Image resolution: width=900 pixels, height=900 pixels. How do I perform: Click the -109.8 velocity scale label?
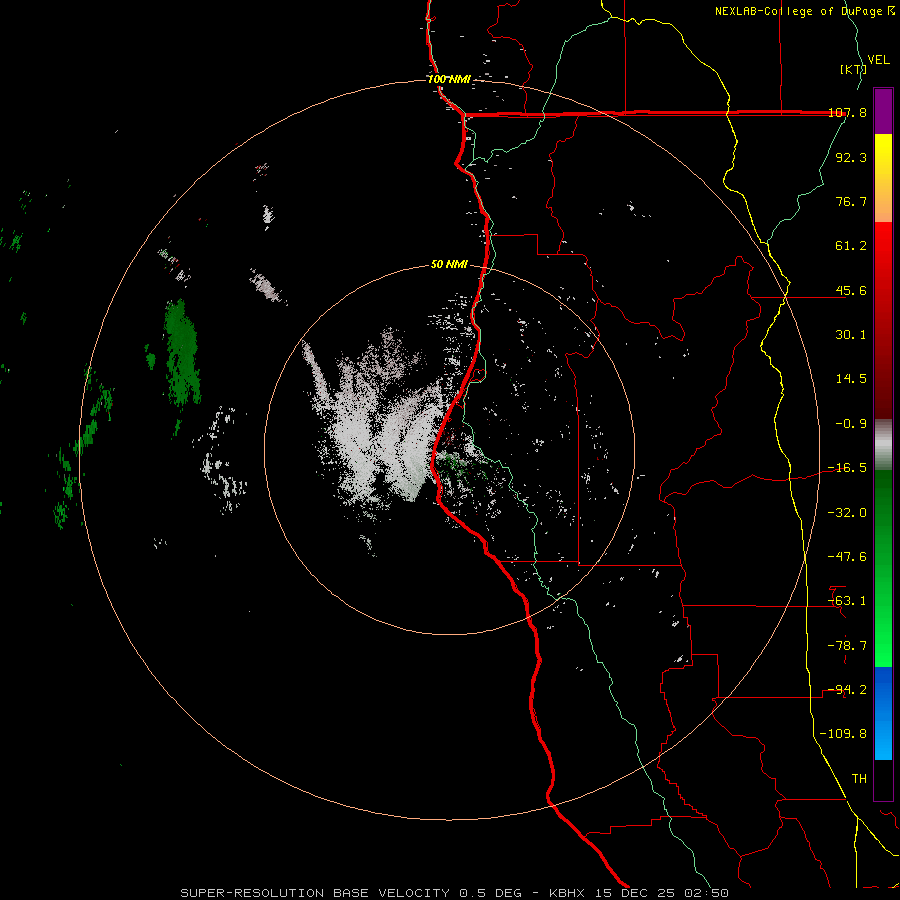(844, 734)
